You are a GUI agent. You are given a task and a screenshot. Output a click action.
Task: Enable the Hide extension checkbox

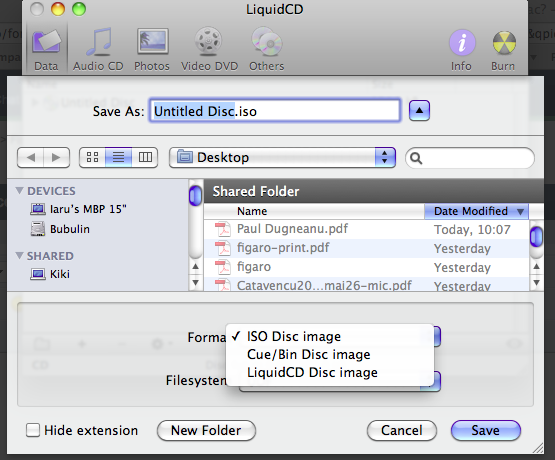pyautogui.click(x=33, y=430)
